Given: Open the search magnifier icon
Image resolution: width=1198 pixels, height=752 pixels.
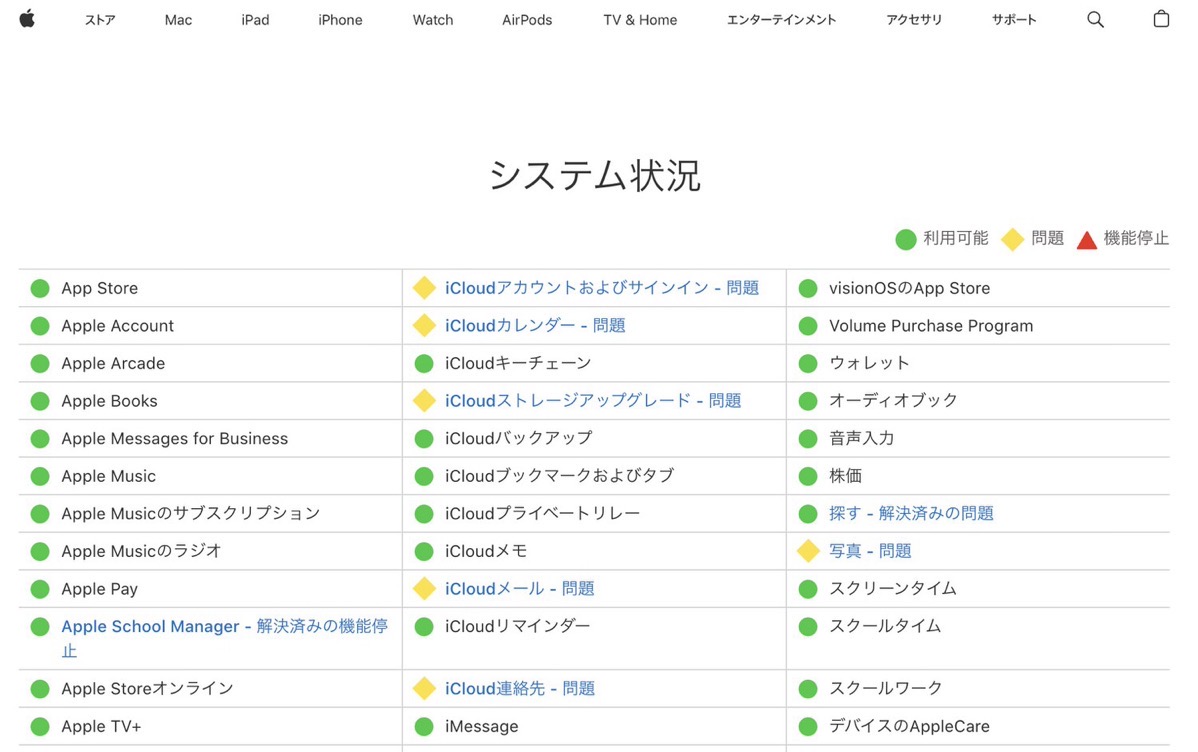Looking at the screenshot, I should click(x=1095, y=20).
